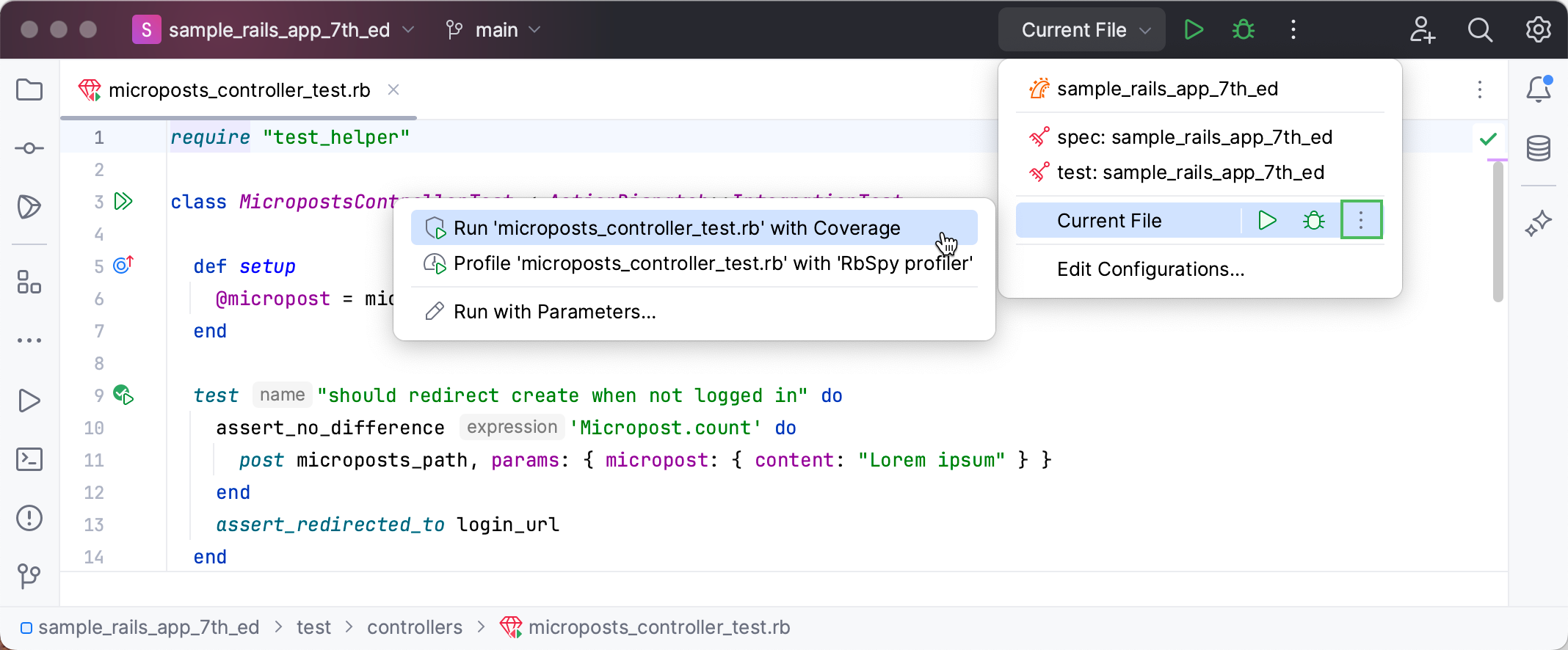Click the controllers breadcrumb in the status bar
The width and height of the screenshot is (1568, 650).
click(414, 627)
